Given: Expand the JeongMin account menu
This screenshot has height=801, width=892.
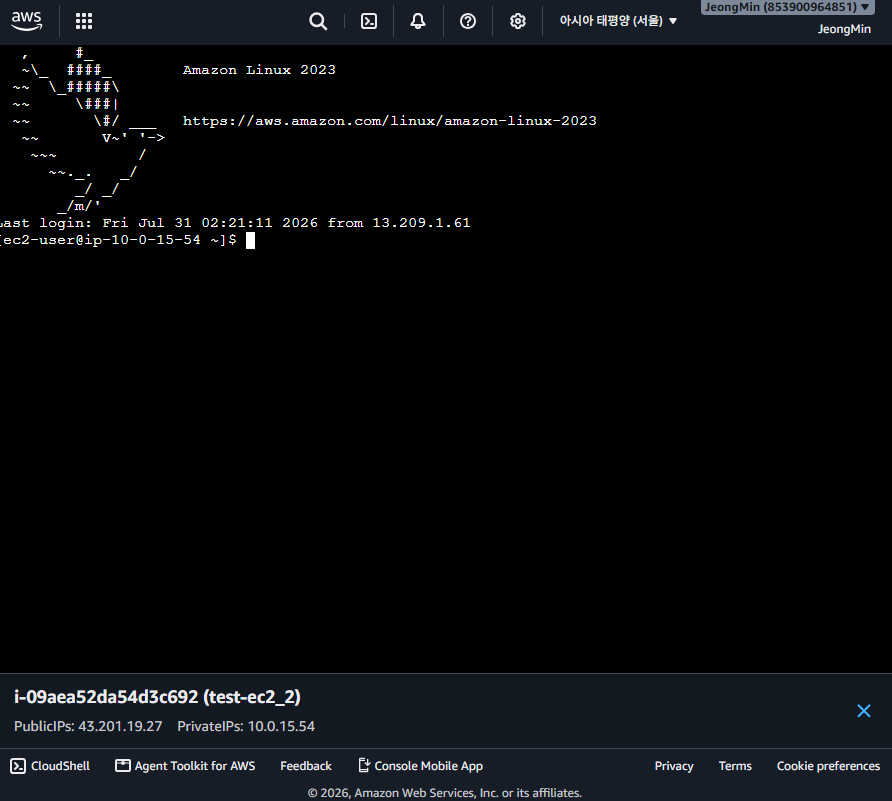Looking at the screenshot, I should pyautogui.click(x=788, y=7).
